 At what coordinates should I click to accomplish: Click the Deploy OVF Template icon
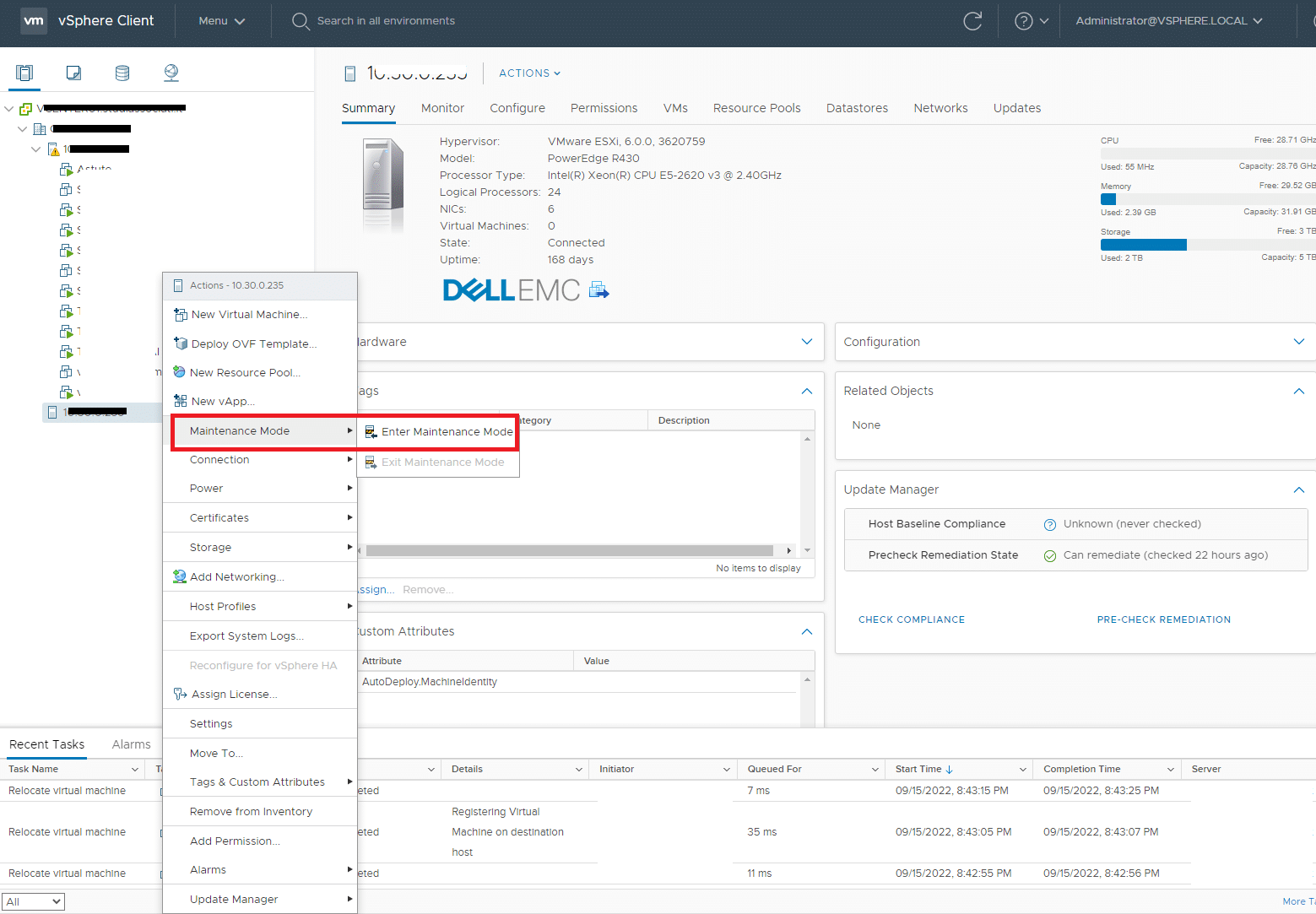tap(180, 343)
